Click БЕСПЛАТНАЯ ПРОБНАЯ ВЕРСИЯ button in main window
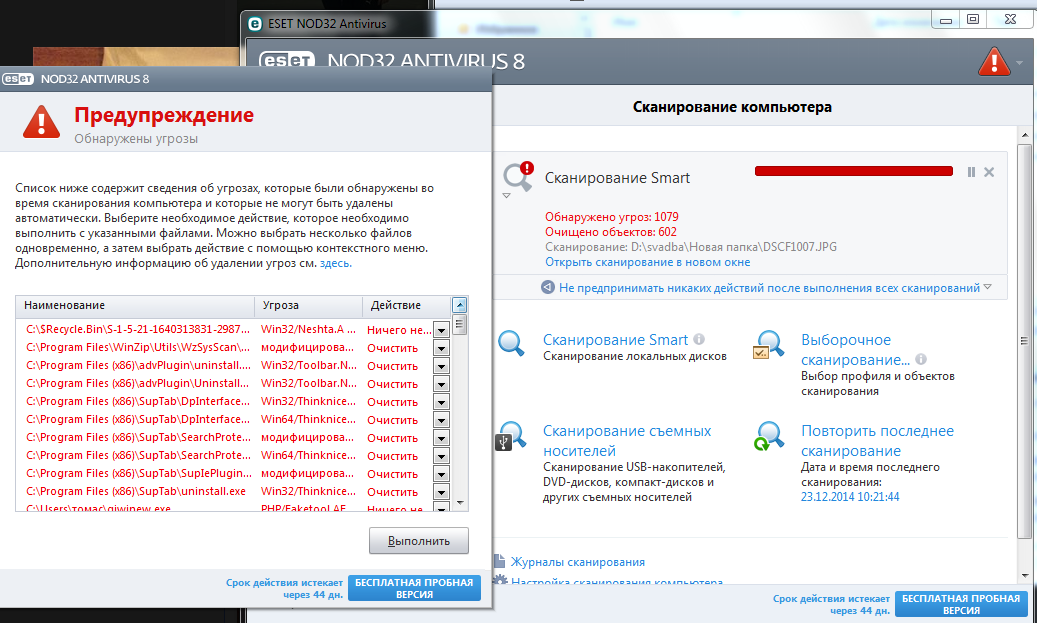Image resolution: width=1037 pixels, height=623 pixels. tap(961, 604)
